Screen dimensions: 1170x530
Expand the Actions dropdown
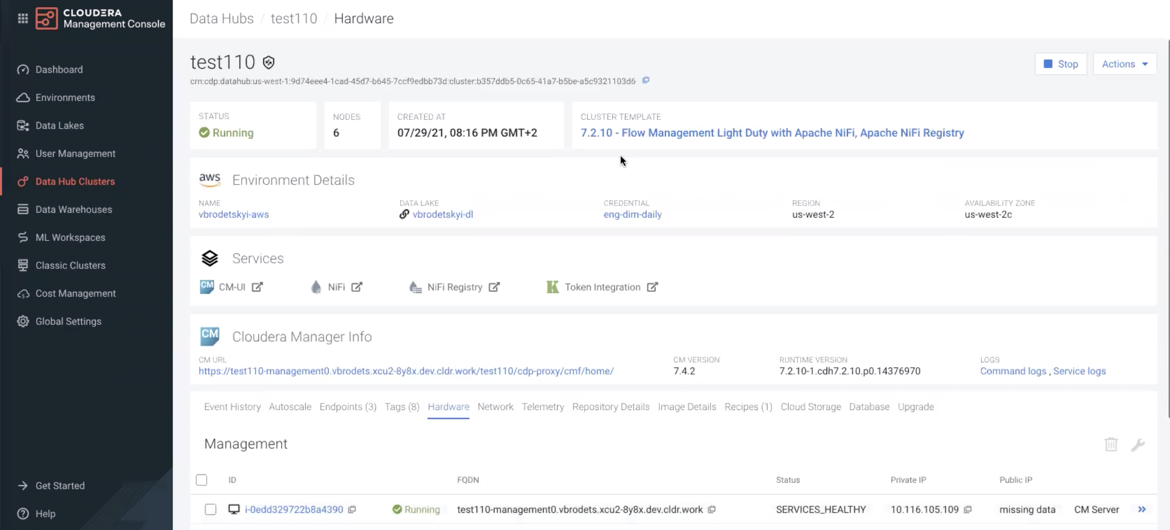coord(1124,64)
